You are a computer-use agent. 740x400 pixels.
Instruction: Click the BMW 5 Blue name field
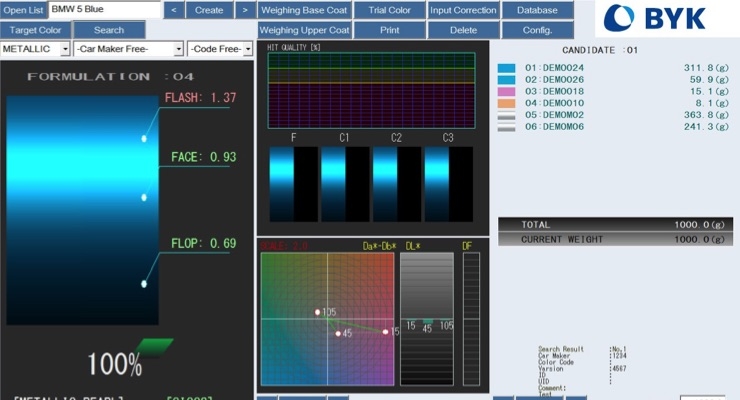[x=104, y=9]
